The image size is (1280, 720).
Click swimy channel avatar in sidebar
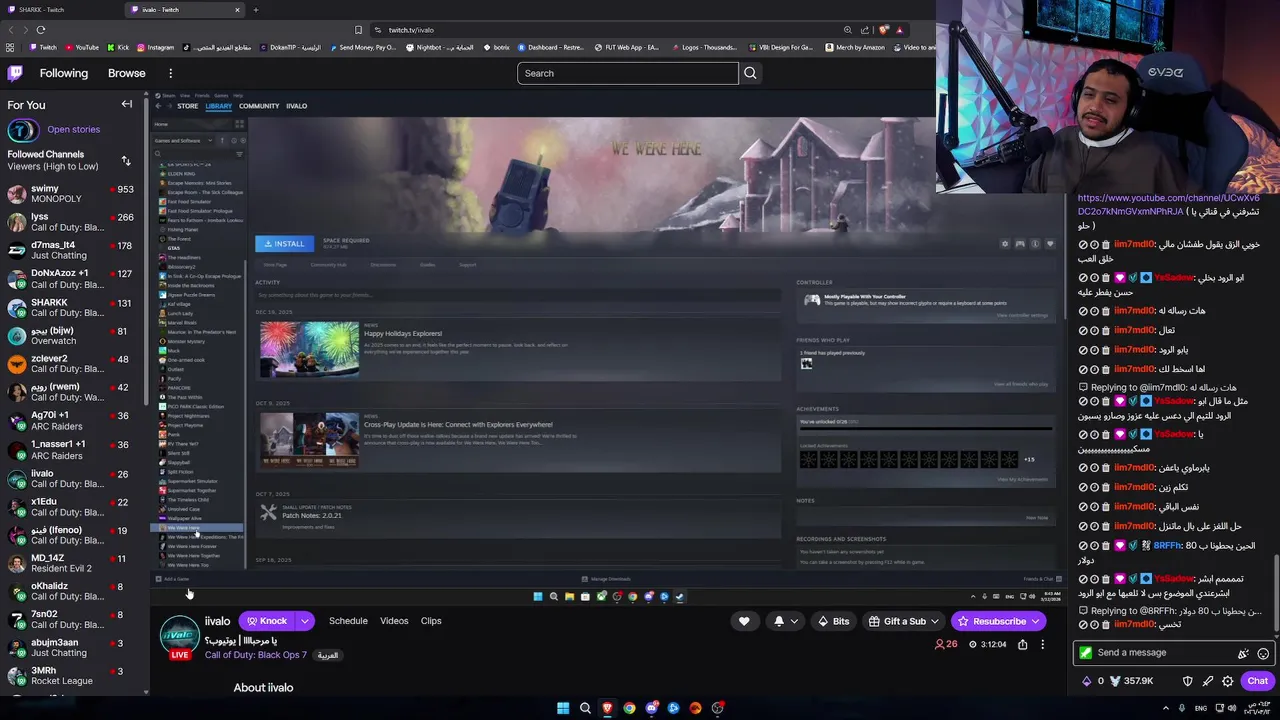click(x=16, y=194)
